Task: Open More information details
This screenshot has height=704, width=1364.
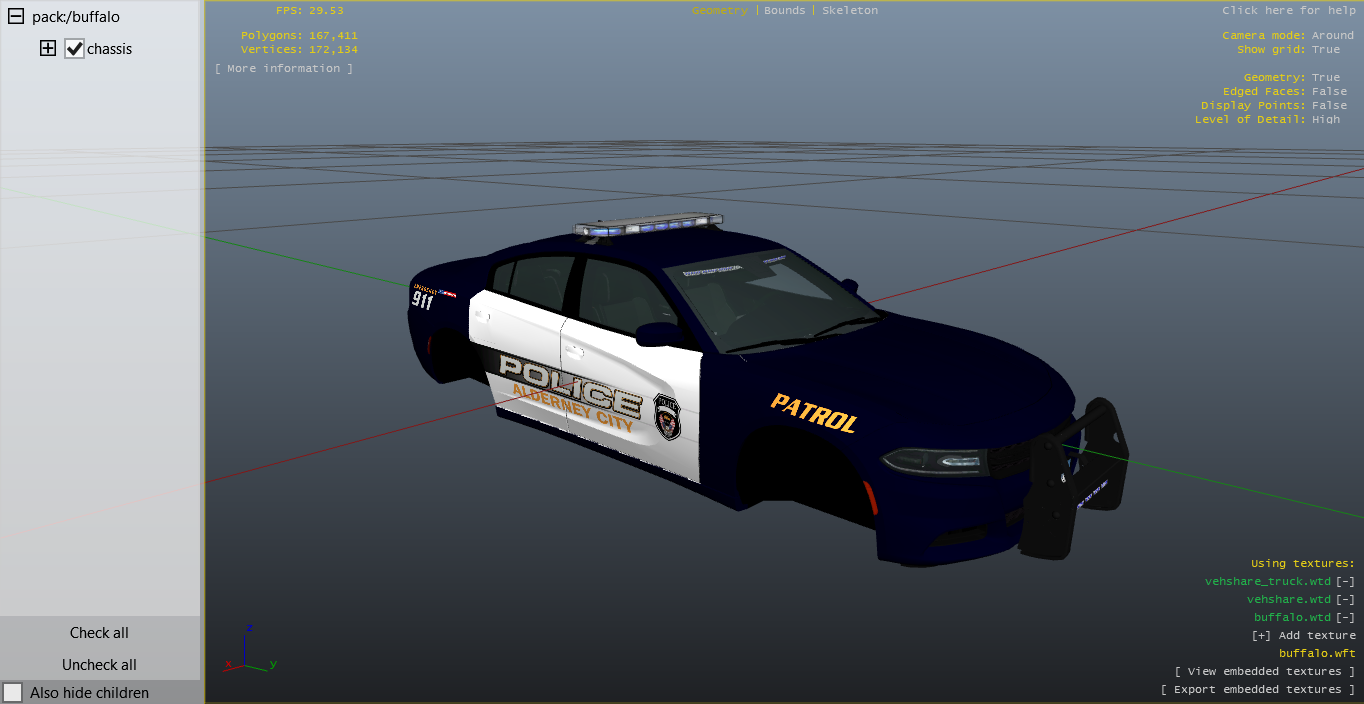Action: [283, 68]
